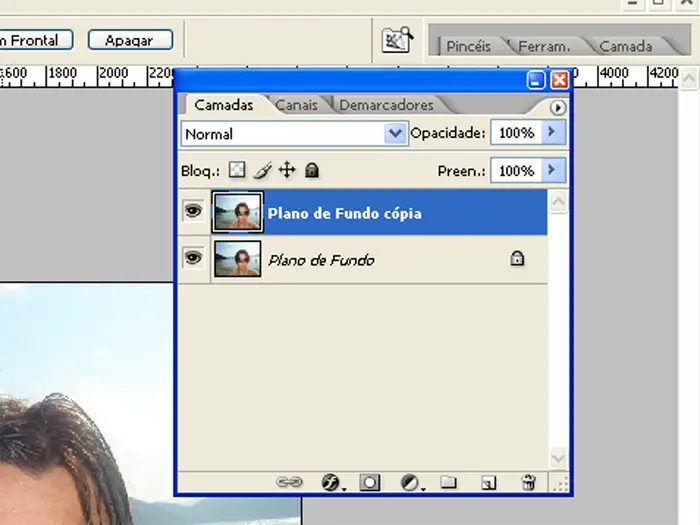Switch to the Demarcadores tab

386,105
